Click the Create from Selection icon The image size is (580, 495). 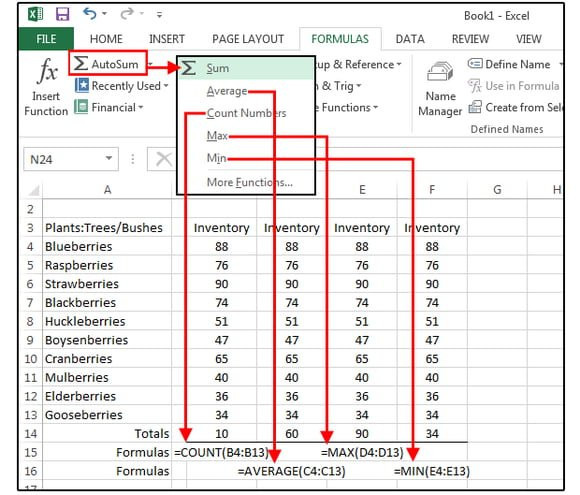click(475, 107)
